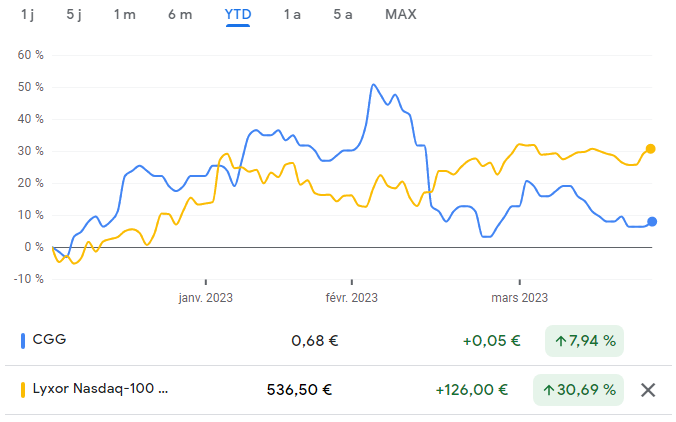Image resolution: width=676 pixels, height=422 pixels.
Task: Remove Lyxor Nasdaq-100 comparison with X
Action: click(x=648, y=390)
